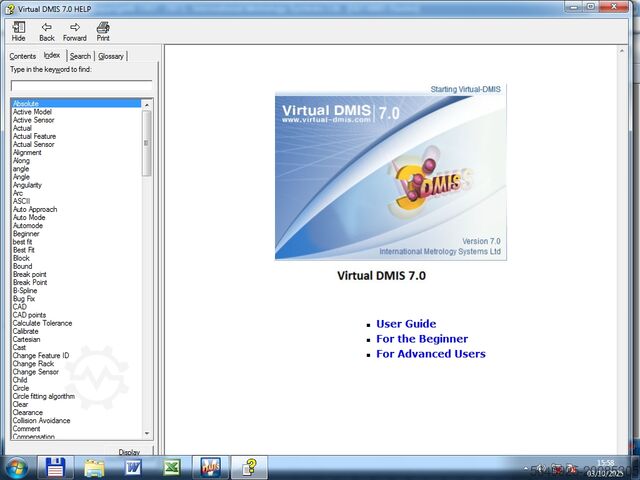Print the topic with Print icon

coord(103,31)
